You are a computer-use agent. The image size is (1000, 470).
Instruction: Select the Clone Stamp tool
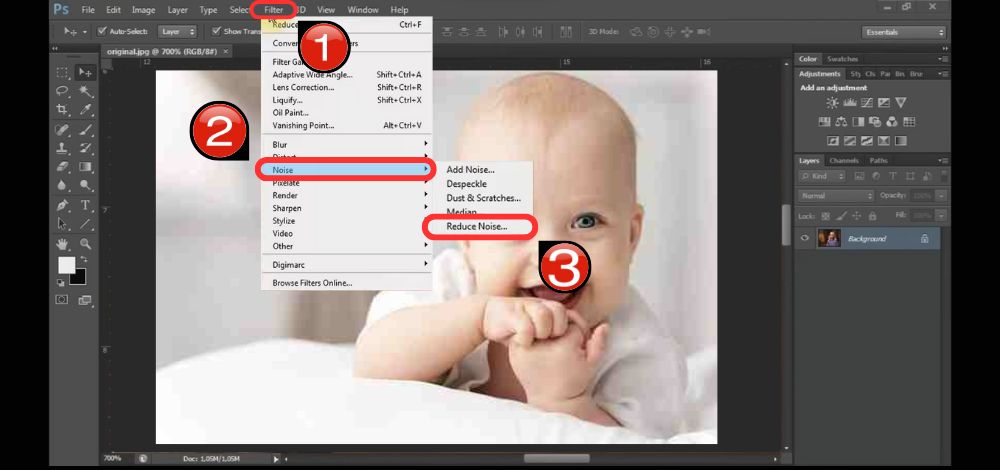point(62,149)
